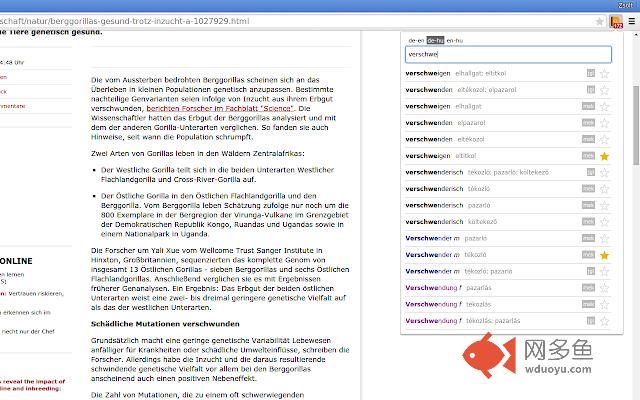Open the Chrome hamburger menu
Image resolution: width=640 pixels, height=400 pixels.
coord(631,21)
